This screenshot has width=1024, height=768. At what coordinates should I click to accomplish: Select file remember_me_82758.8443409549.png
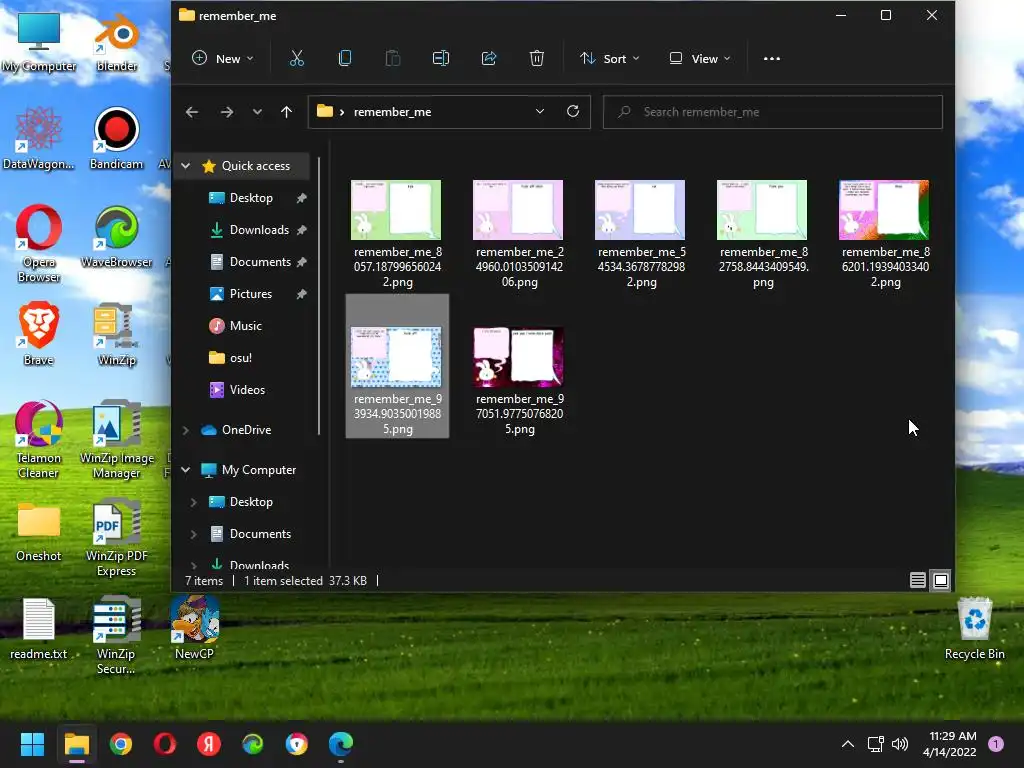[x=763, y=234]
